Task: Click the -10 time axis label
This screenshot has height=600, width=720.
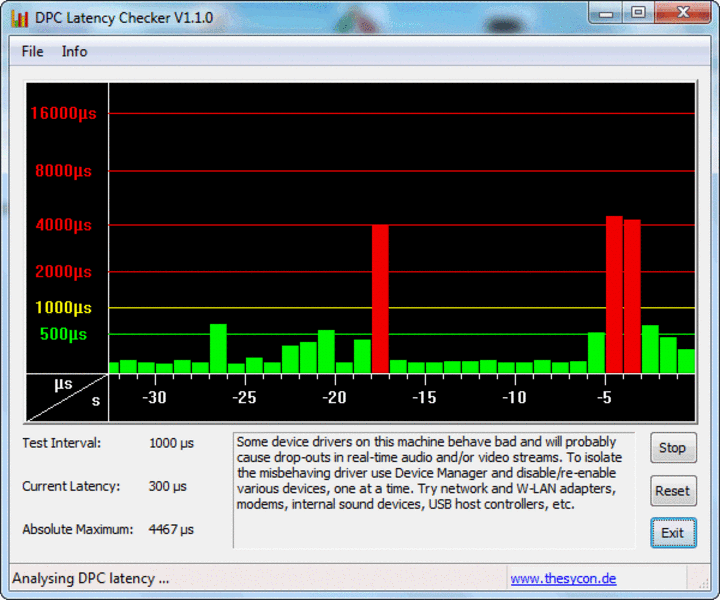Action: pos(514,398)
